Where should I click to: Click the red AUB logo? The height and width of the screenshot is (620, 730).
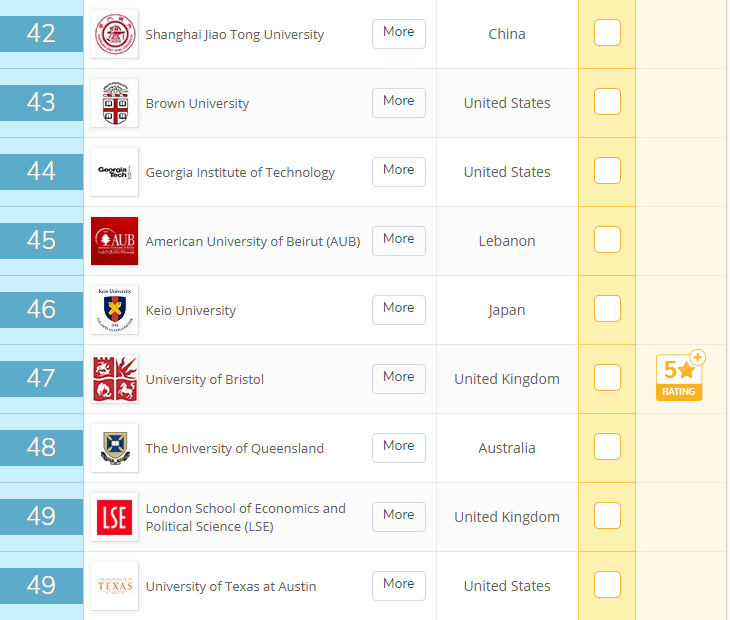coord(114,241)
